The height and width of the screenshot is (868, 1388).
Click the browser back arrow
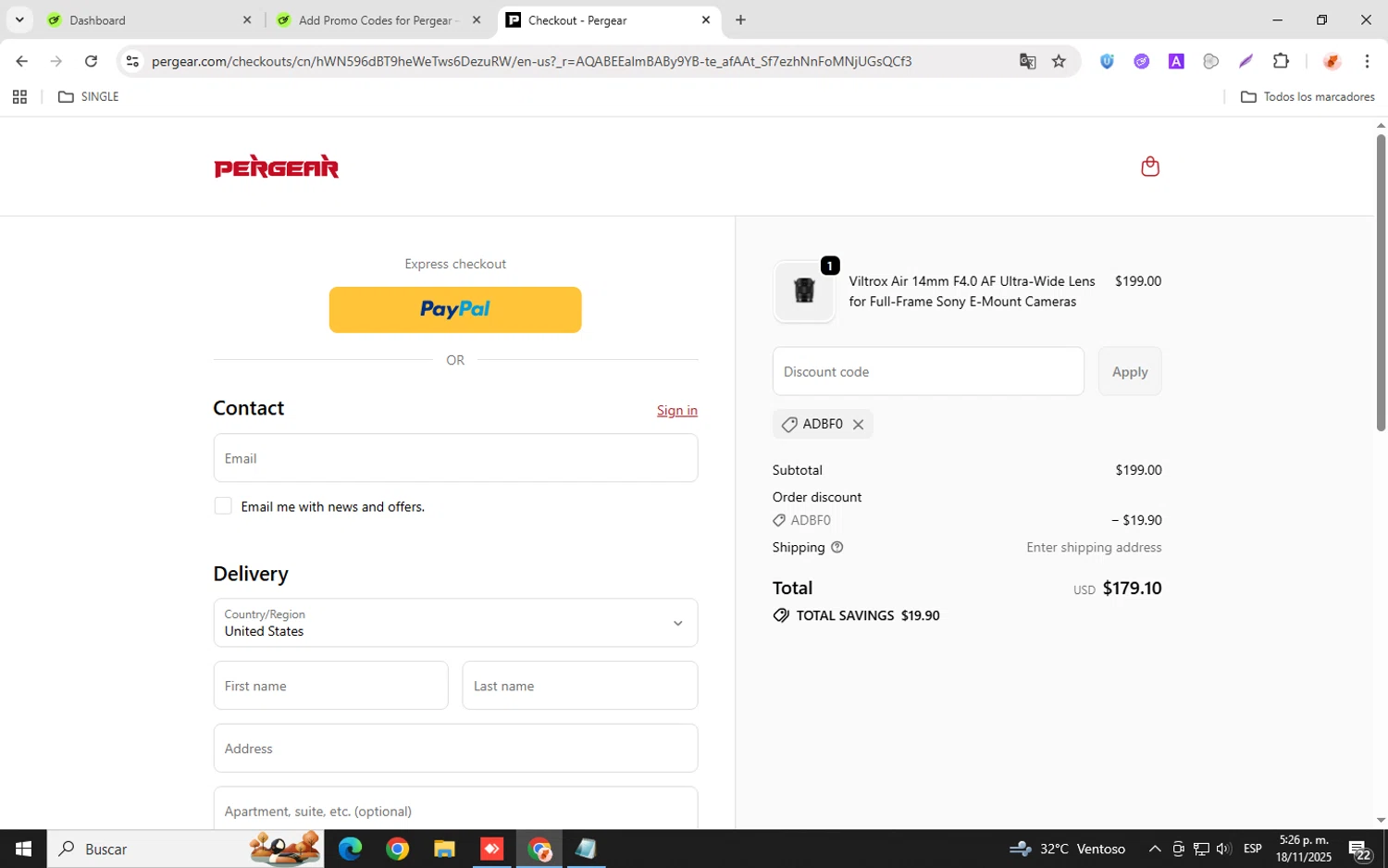21,61
